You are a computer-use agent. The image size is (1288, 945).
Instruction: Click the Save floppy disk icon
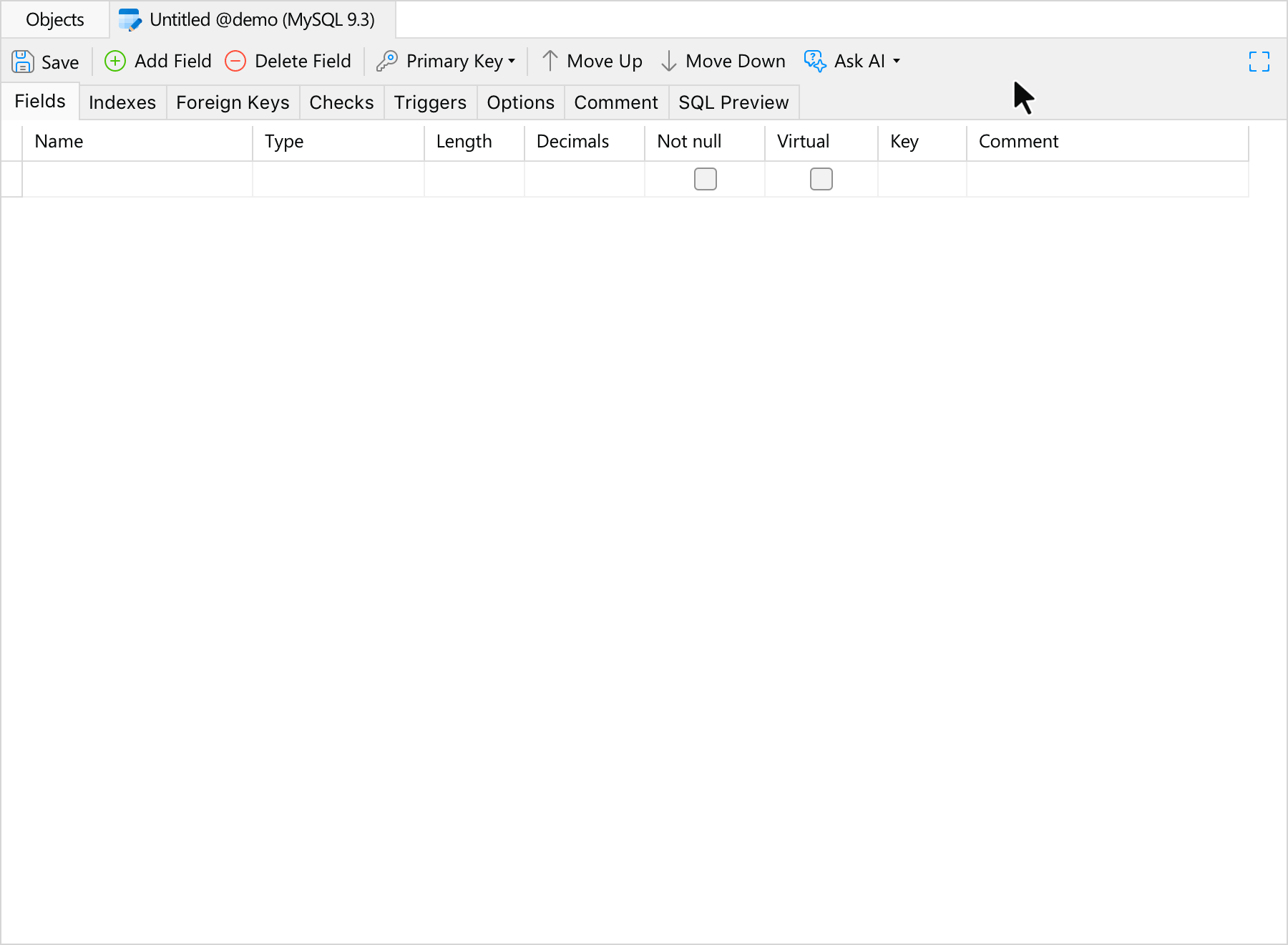(x=23, y=62)
